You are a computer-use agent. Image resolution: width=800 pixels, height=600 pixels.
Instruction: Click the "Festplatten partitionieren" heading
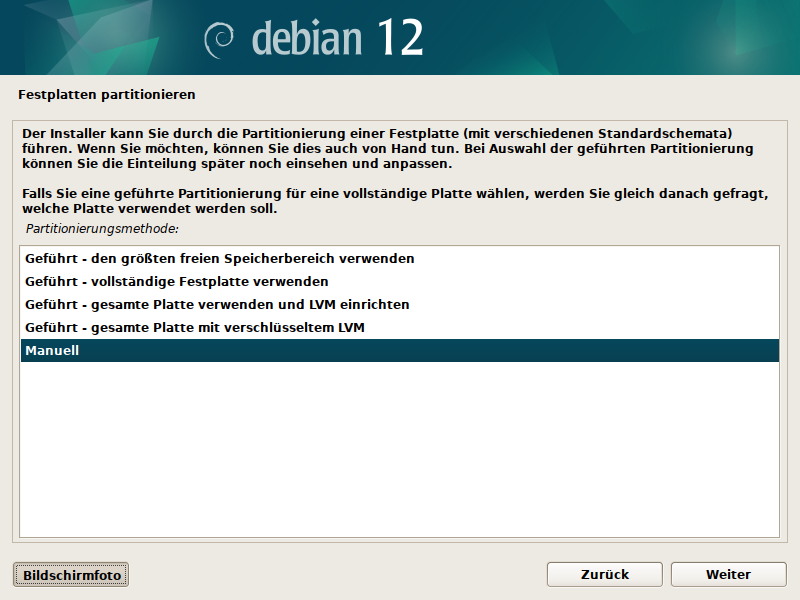[106, 95]
